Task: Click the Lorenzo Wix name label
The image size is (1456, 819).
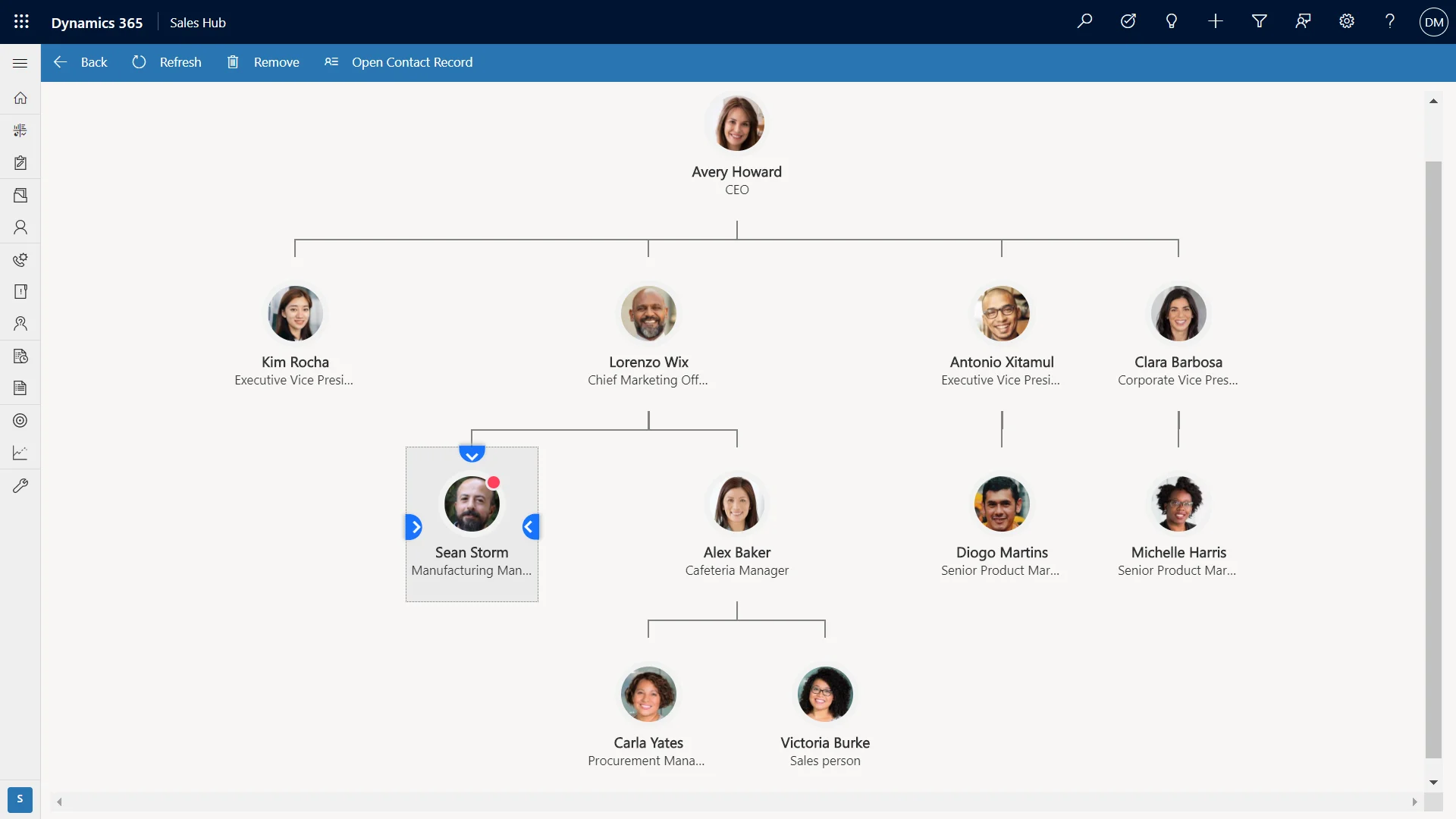Action: click(x=648, y=362)
